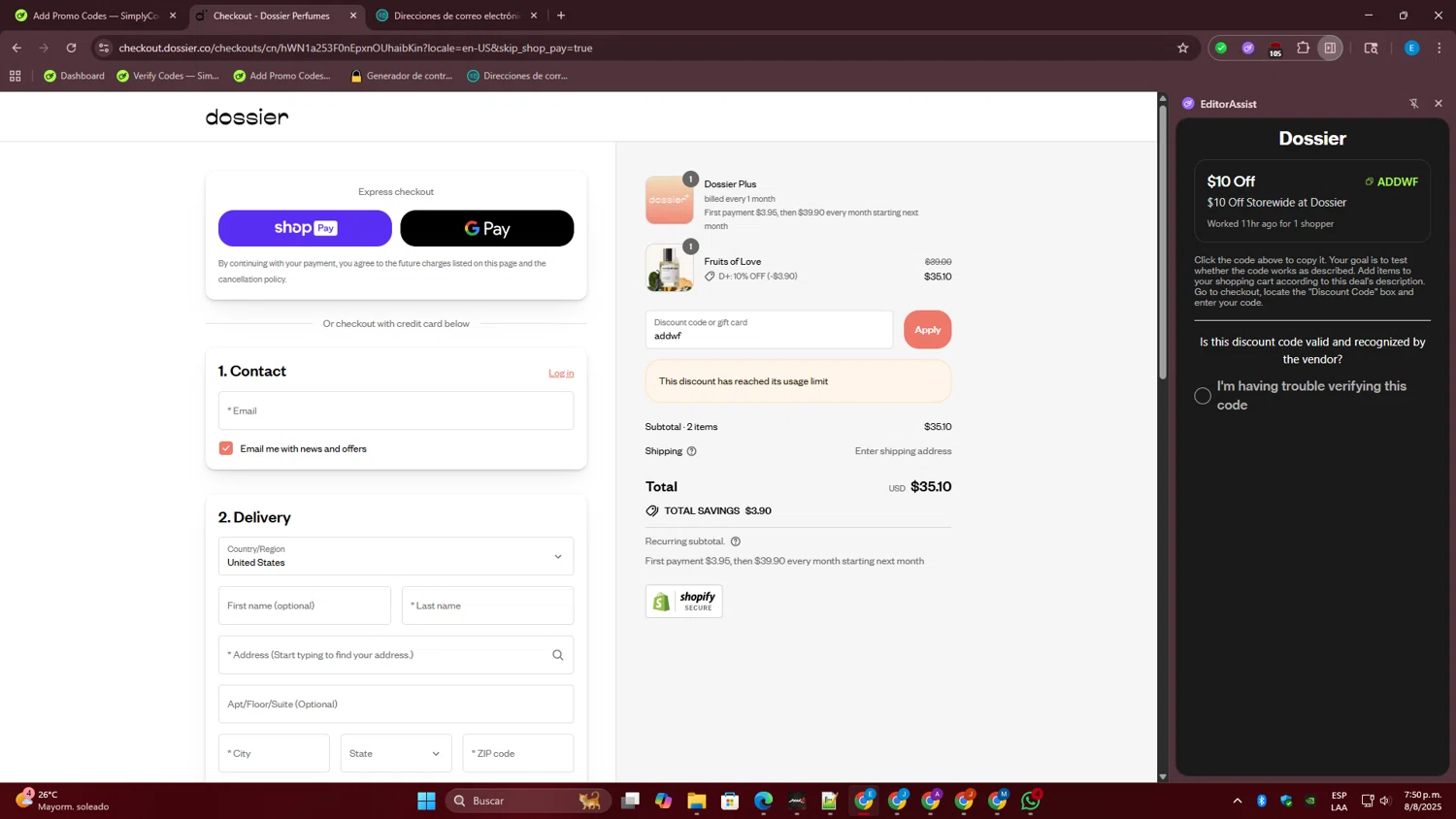Toggle the browser side panel icon
This screenshot has height=819, width=1456.
click(1330, 48)
